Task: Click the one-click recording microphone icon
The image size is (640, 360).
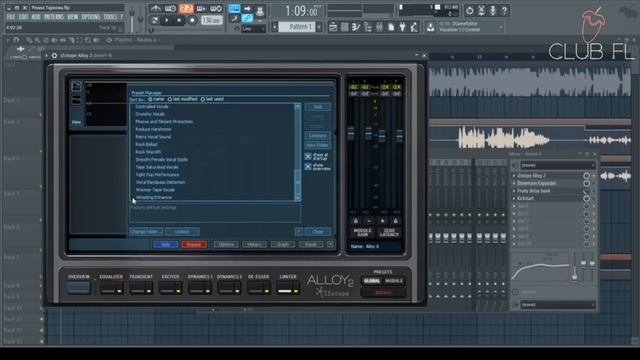Action: tap(493, 11)
